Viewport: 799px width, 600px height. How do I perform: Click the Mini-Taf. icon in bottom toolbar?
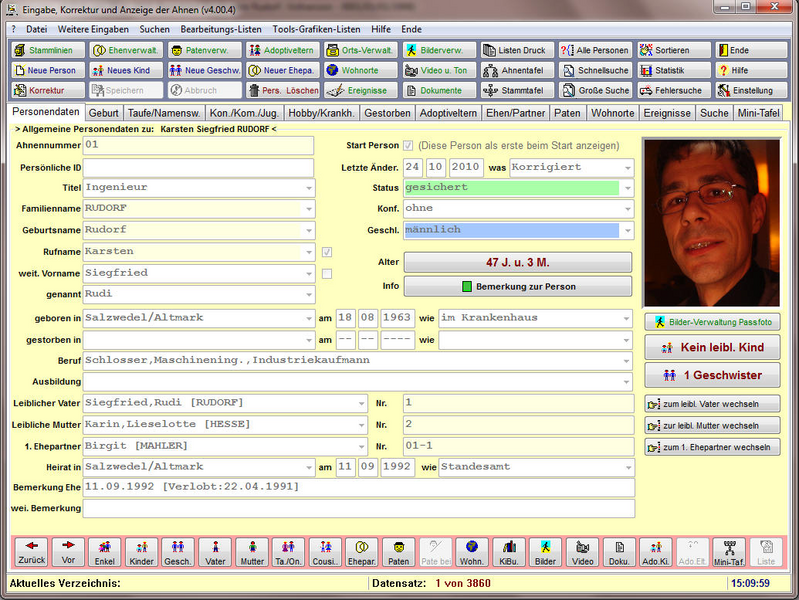point(729,553)
